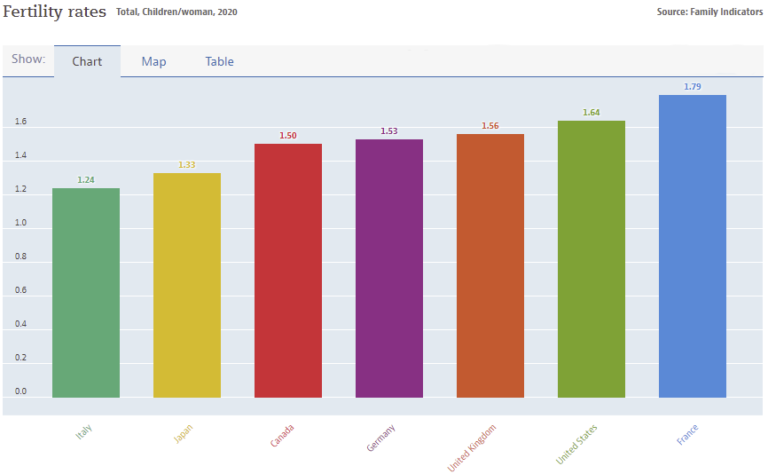The height and width of the screenshot is (474, 768).
Task: Click the Italy axis label
Action: [x=86, y=431]
